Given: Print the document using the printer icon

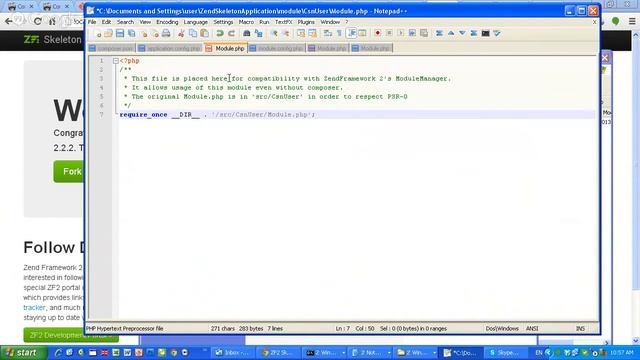Looking at the screenshot, I should click(x=166, y=33).
